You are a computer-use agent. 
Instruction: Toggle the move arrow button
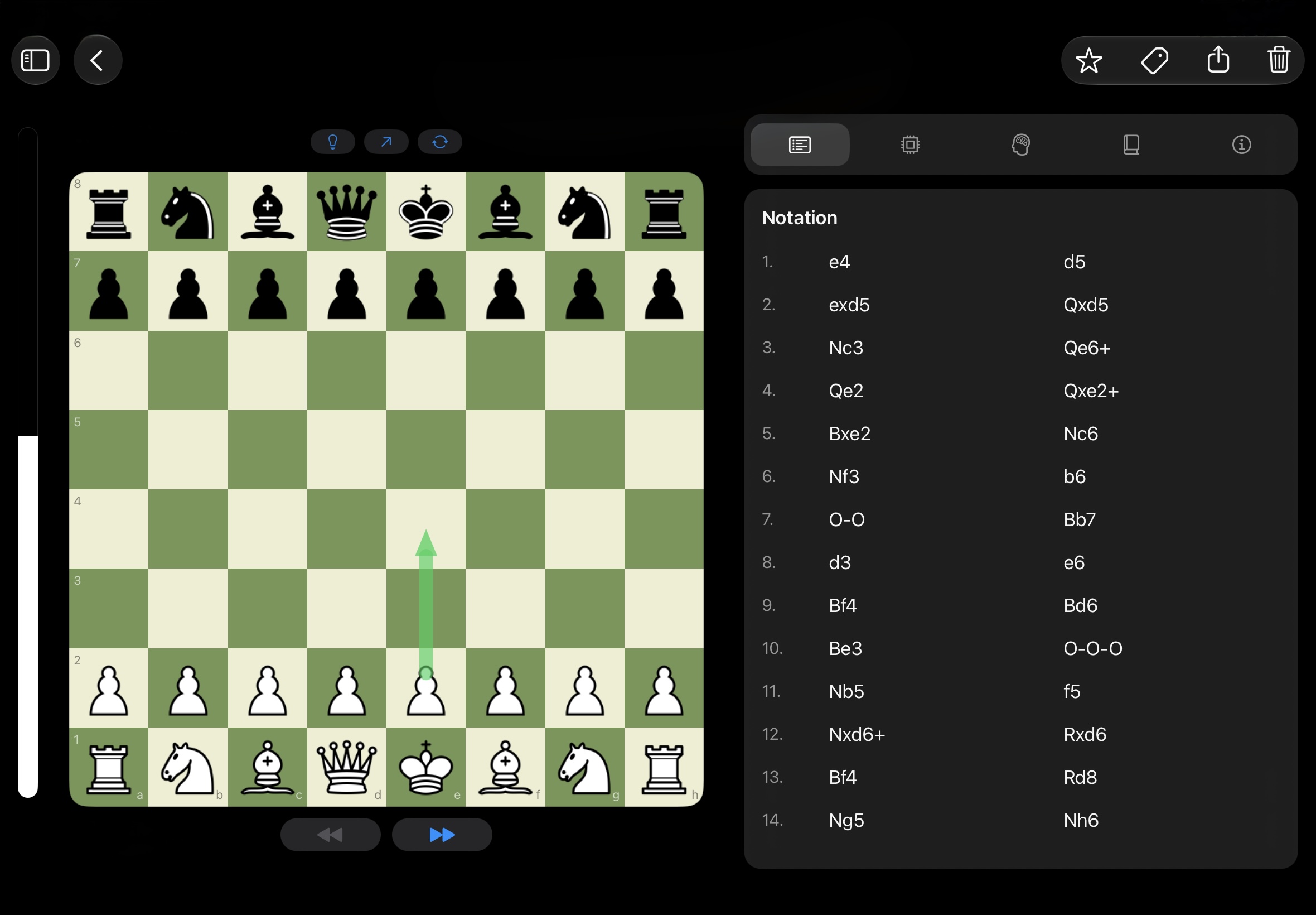386,142
